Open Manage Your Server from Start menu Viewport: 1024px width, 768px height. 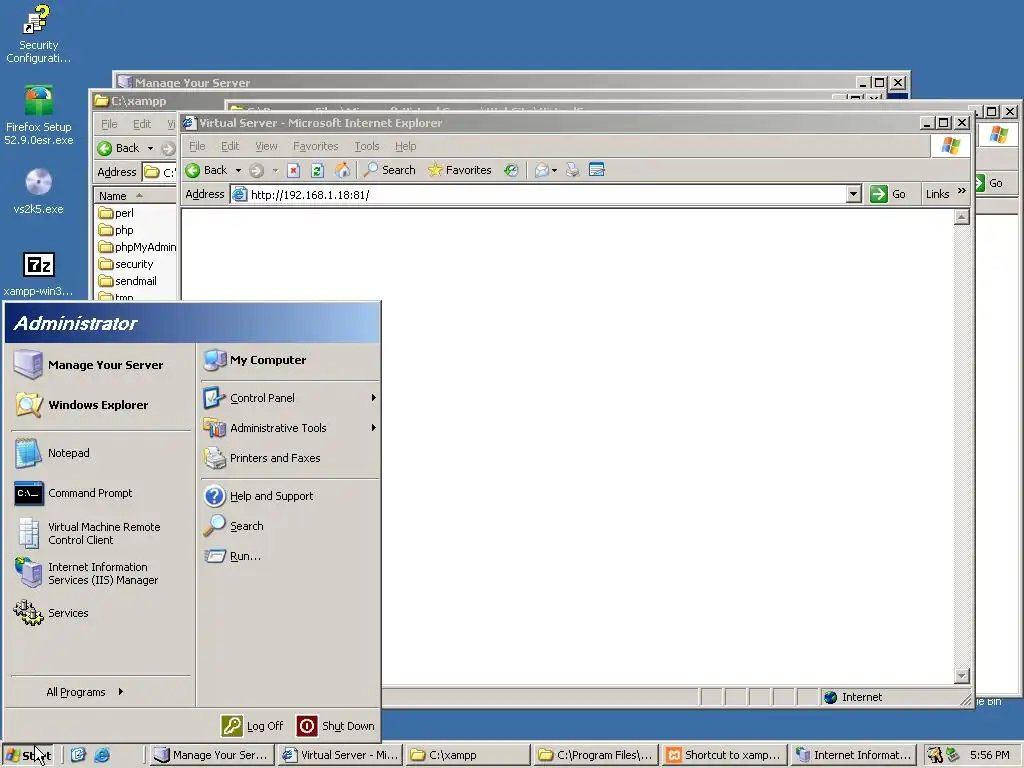[x=101, y=364]
